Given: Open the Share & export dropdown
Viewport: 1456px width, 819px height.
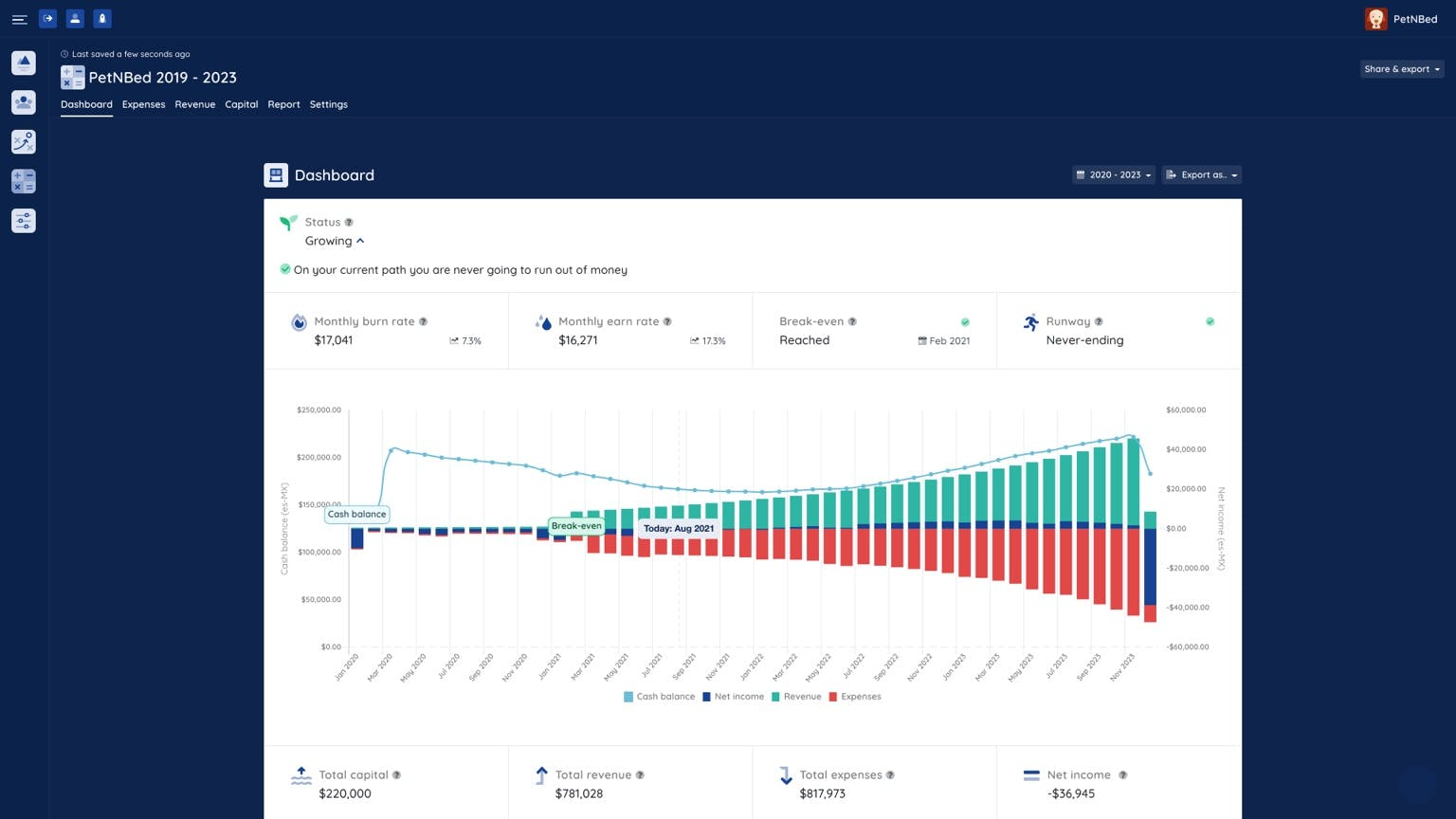Looking at the screenshot, I should [1402, 69].
